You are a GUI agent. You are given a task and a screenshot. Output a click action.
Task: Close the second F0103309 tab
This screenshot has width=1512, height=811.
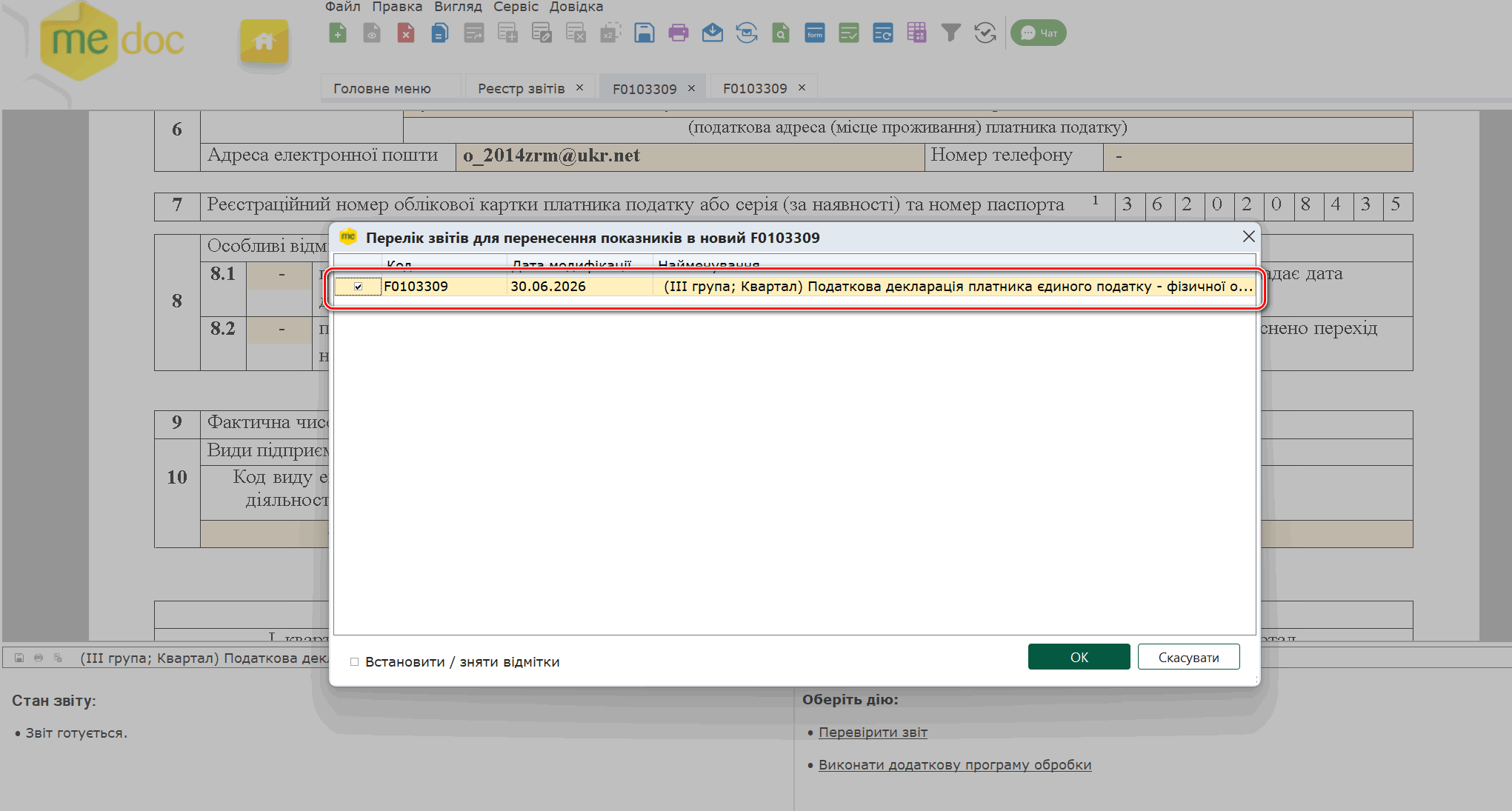pos(802,87)
